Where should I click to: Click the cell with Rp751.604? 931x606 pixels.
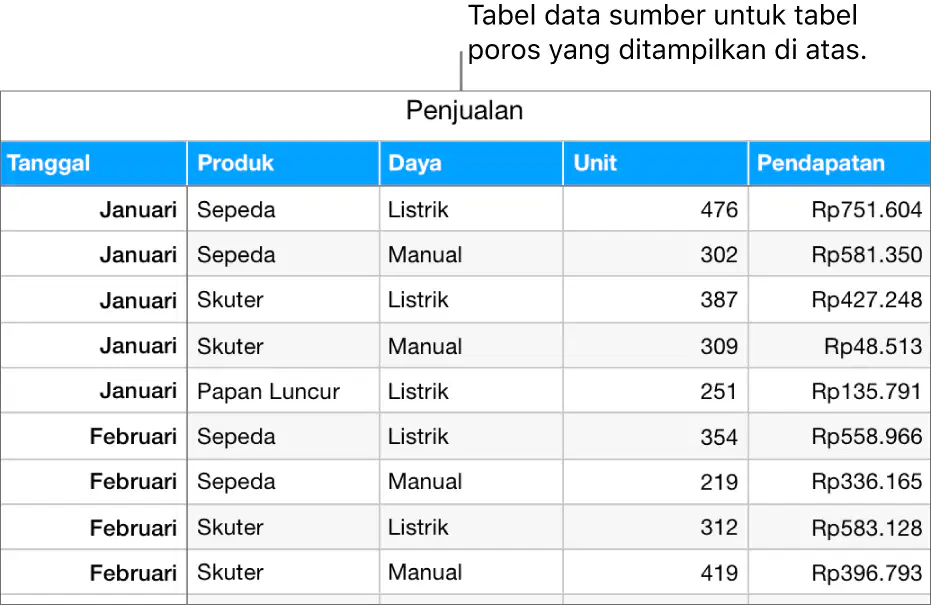840,209
